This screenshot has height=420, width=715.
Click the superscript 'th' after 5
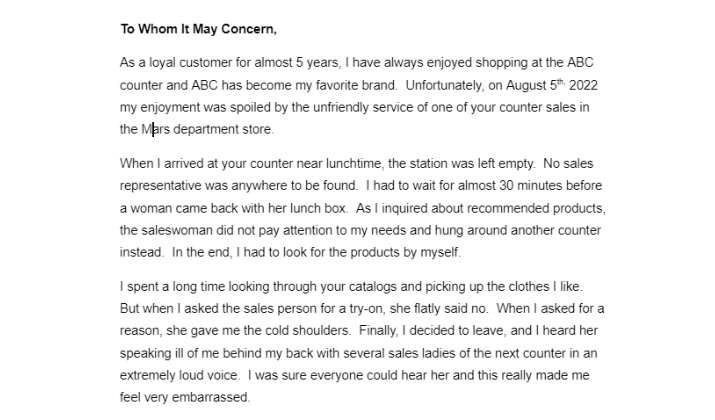point(561,82)
